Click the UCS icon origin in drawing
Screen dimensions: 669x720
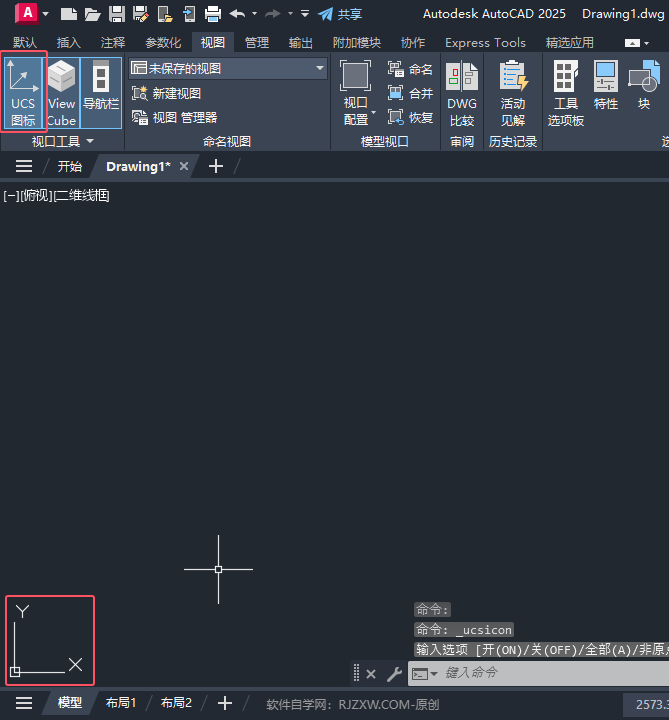coord(15,671)
